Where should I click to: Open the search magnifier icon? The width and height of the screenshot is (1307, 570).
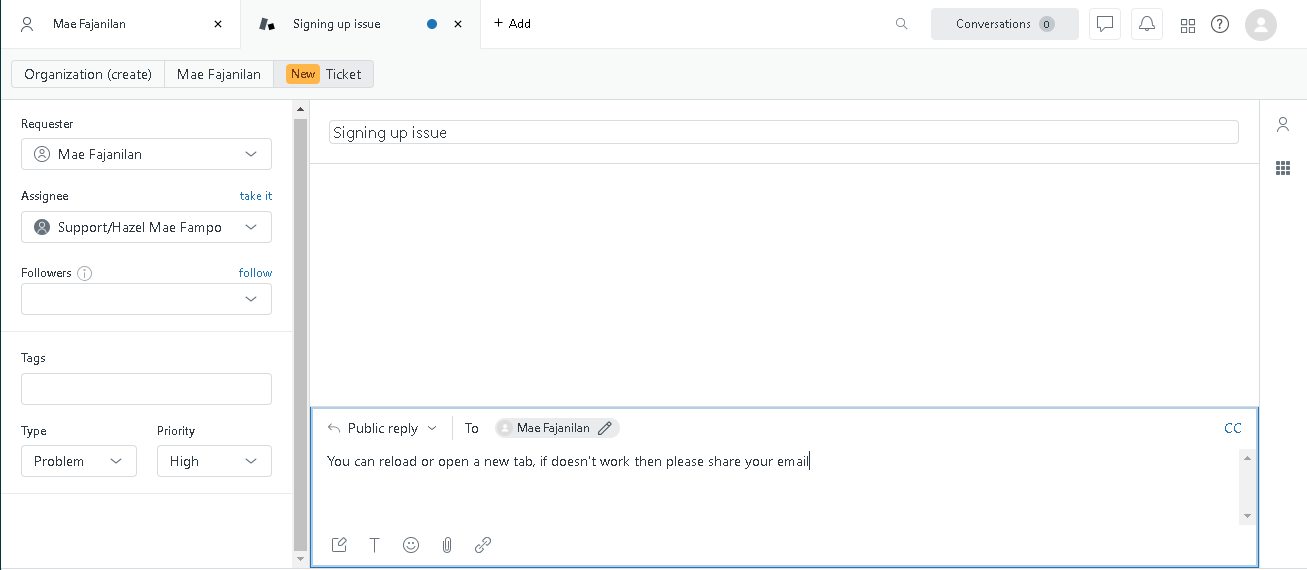pyautogui.click(x=901, y=24)
